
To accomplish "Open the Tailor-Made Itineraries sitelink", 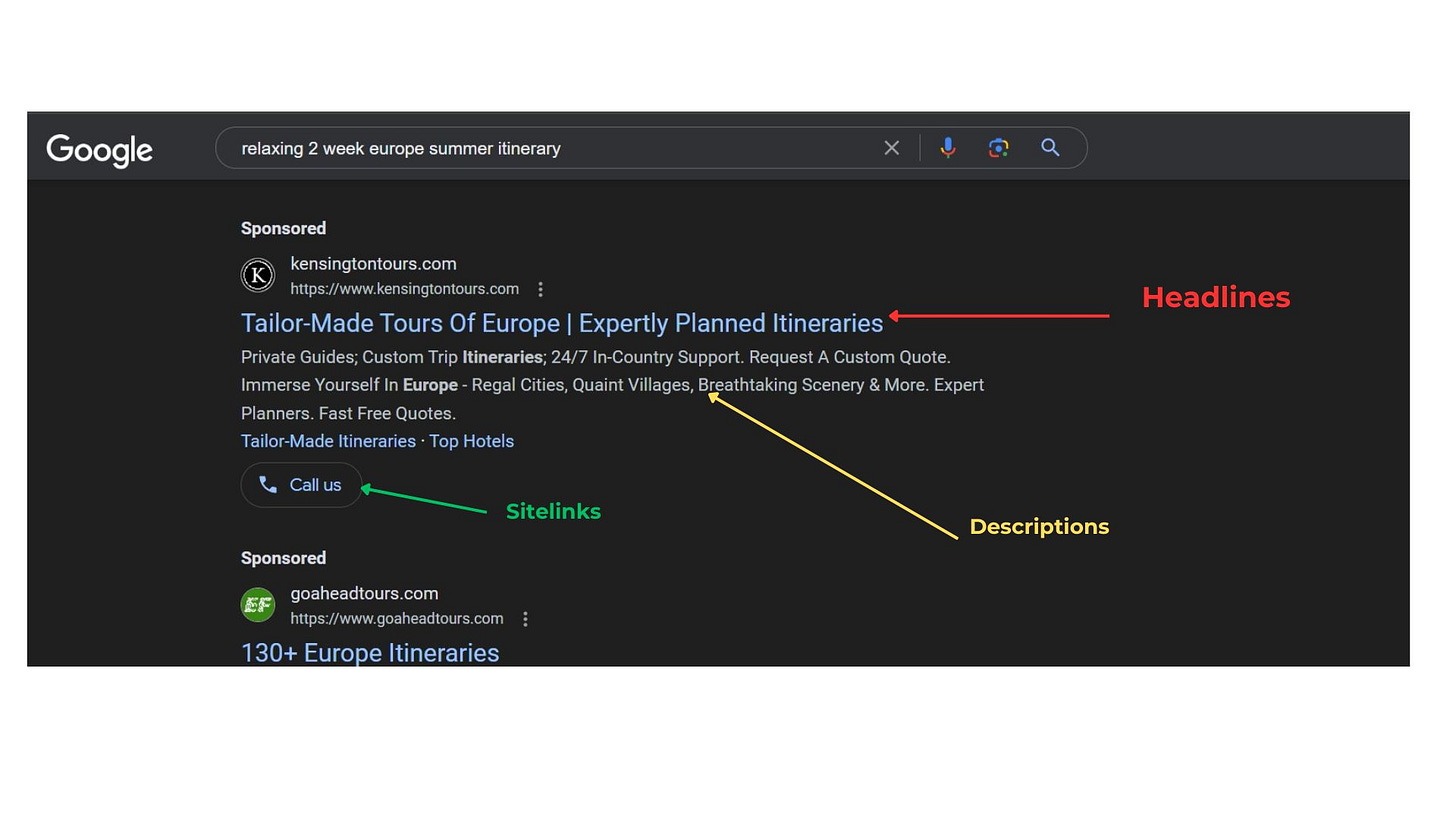I will (x=328, y=441).
